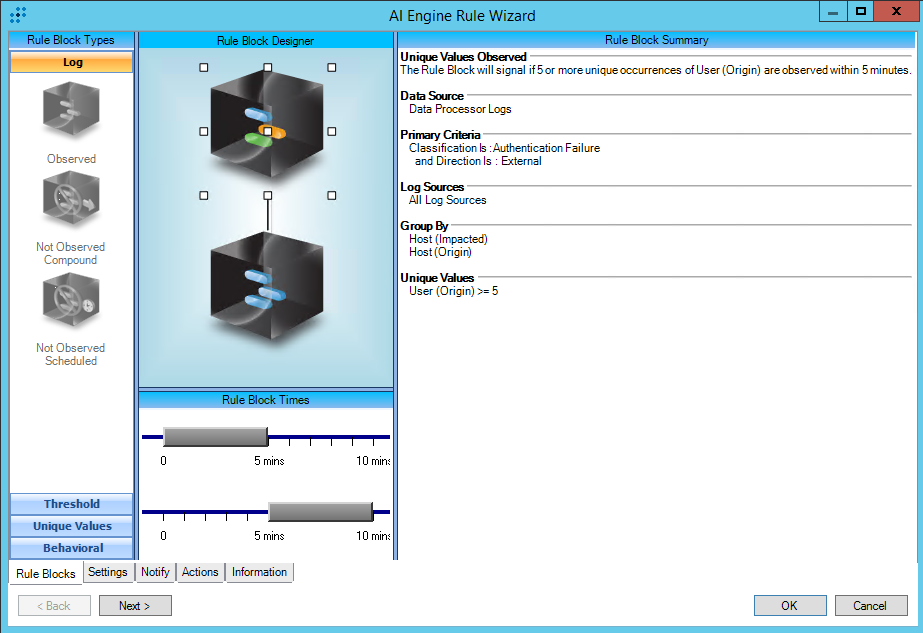Go to the Actions tab
This screenshot has width=923, height=633.
point(200,572)
